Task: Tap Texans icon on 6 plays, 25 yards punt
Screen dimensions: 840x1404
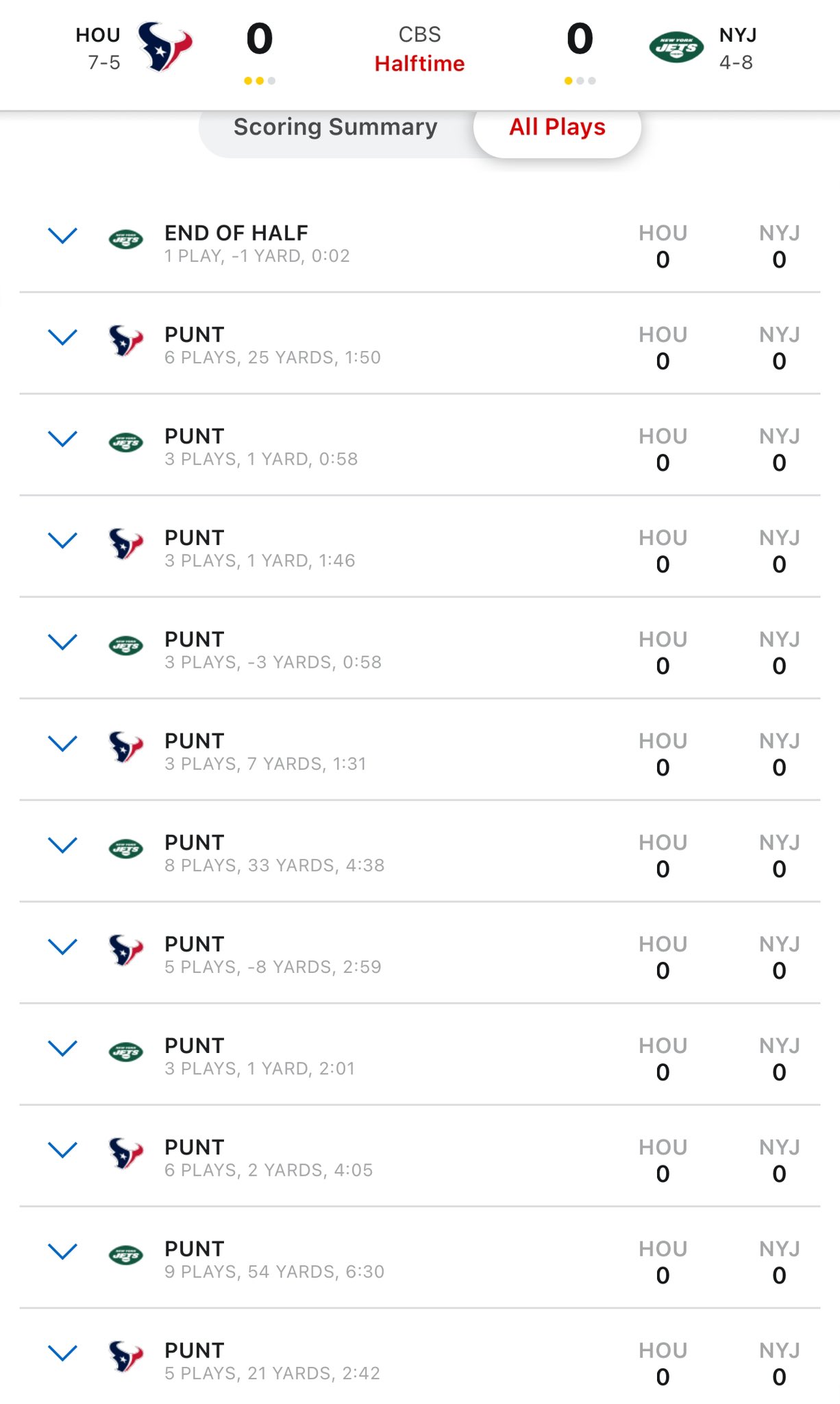Action: 126,341
